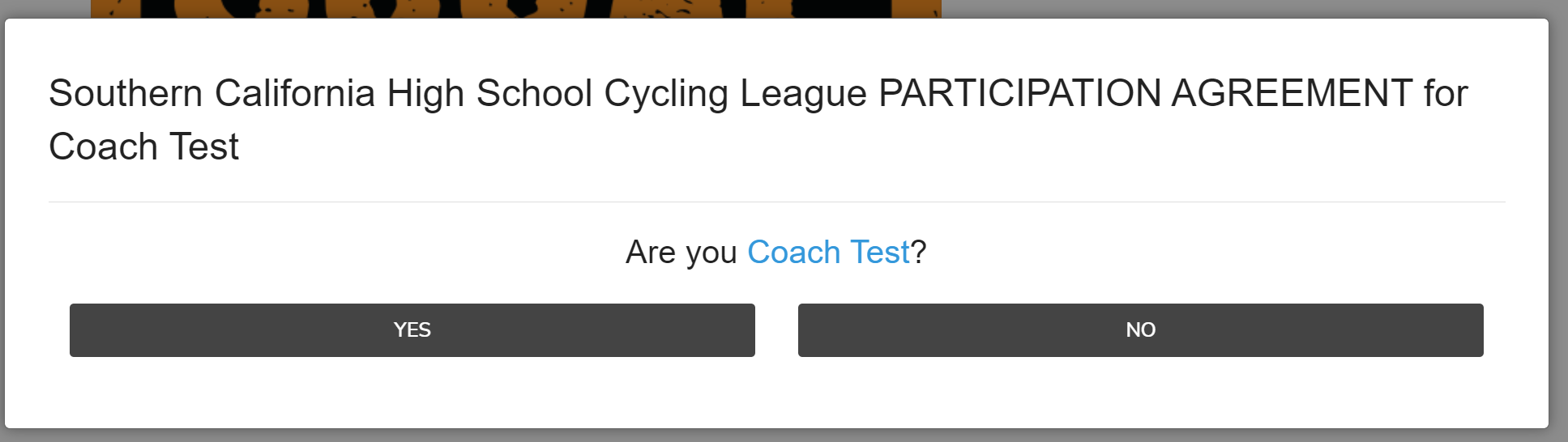The image size is (1568, 442).
Task: Click the "Are you" question text
Action: [x=681, y=253]
